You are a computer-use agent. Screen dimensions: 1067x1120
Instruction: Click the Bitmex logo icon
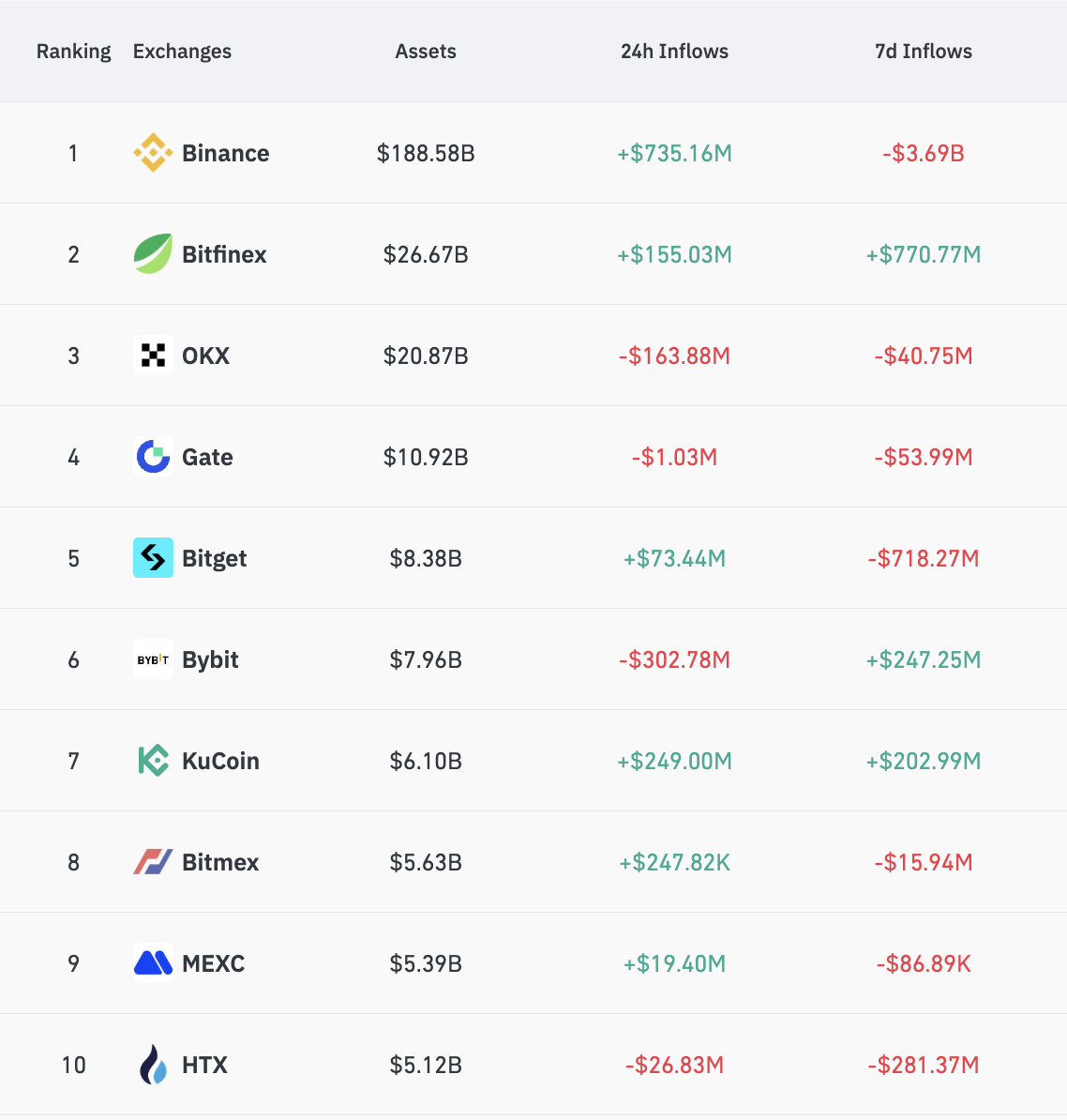click(153, 862)
